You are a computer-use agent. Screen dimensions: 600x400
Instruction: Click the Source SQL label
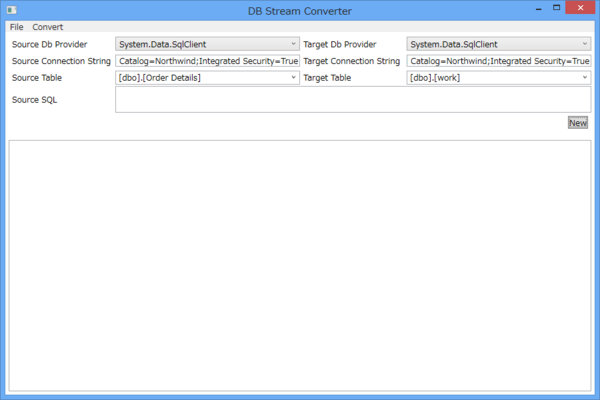pos(34,100)
